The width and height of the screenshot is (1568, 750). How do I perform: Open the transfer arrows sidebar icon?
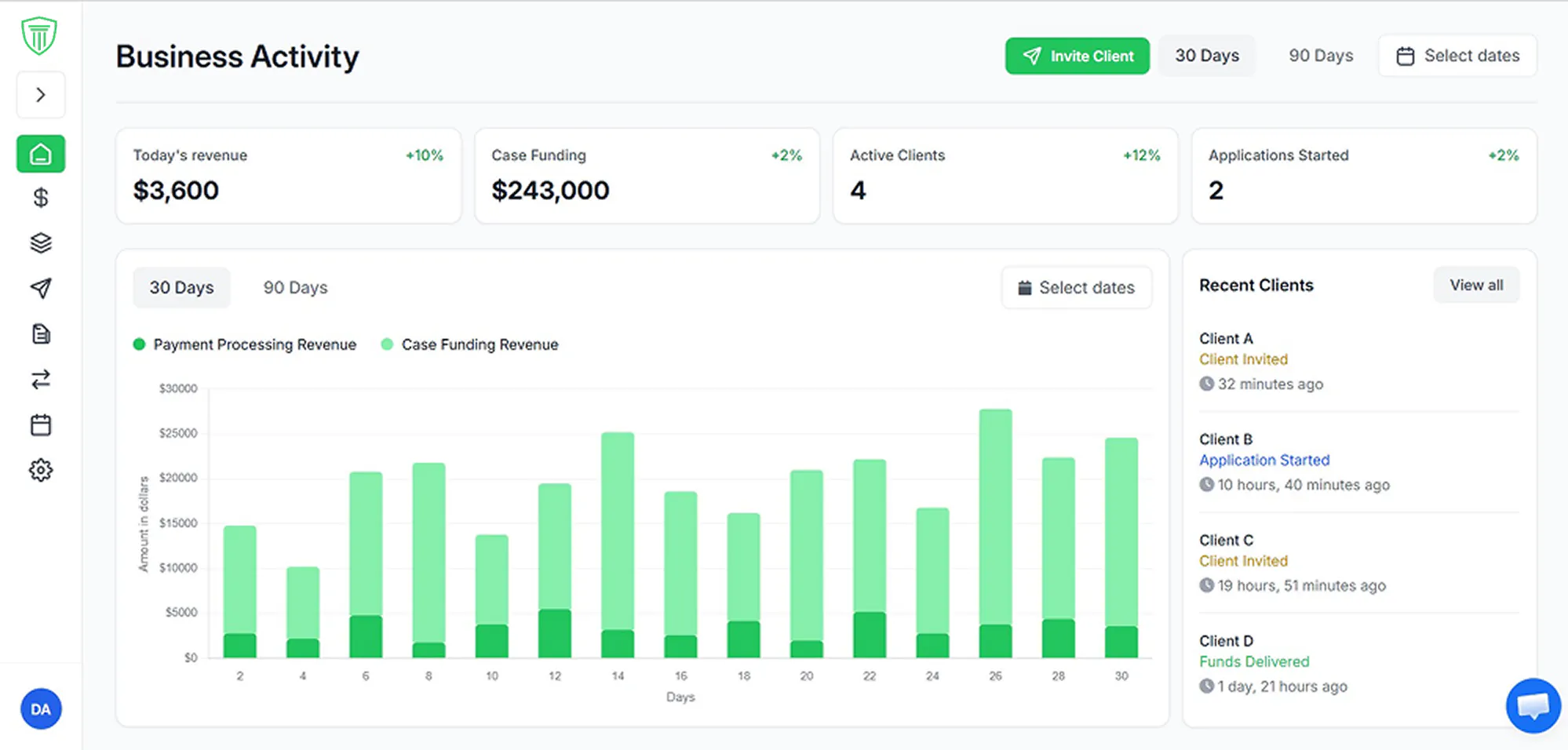point(41,380)
